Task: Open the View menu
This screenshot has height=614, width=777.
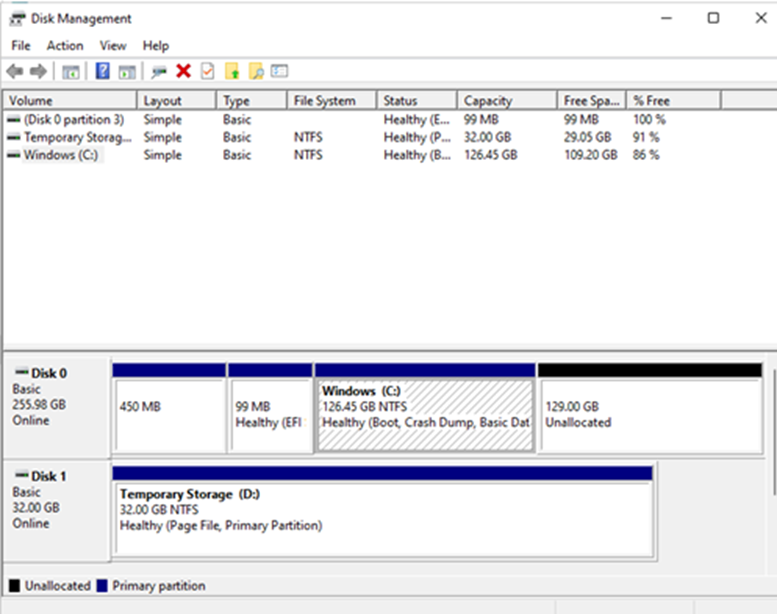Action: [x=113, y=46]
